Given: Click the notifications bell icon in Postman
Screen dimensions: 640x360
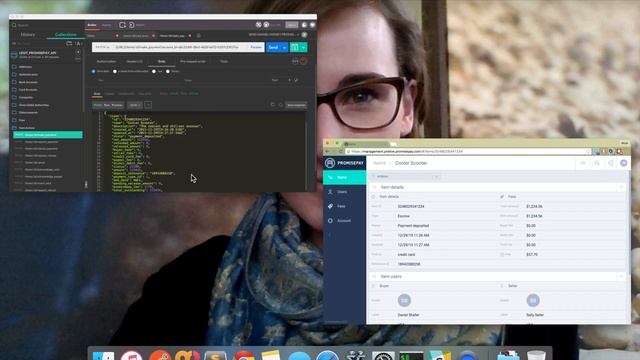Looking at the screenshot, I should coord(304,25).
